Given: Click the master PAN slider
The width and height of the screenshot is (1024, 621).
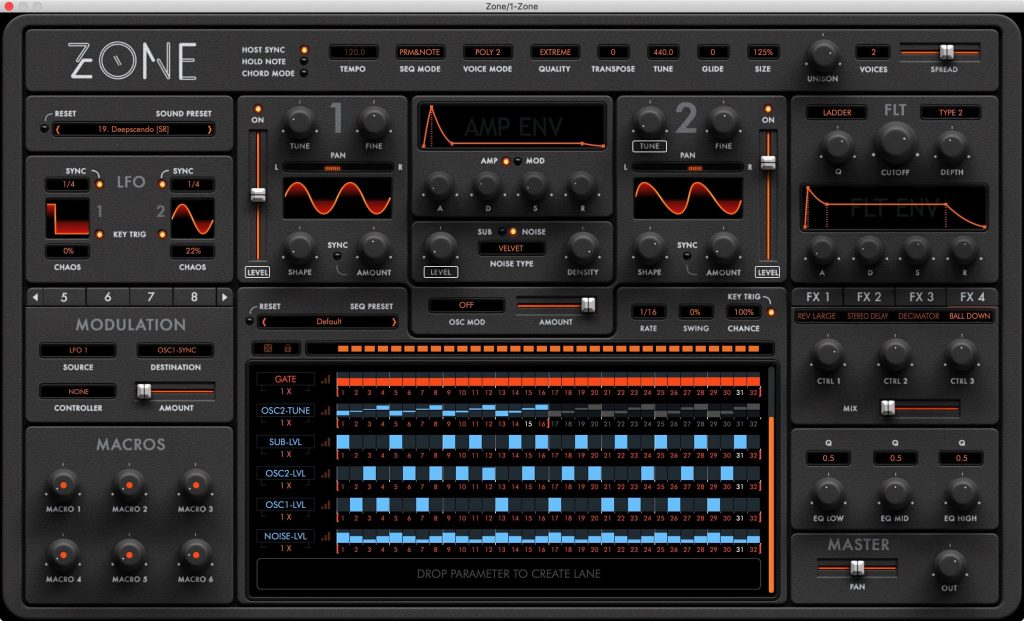Looking at the screenshot, I should pos(857,568).
